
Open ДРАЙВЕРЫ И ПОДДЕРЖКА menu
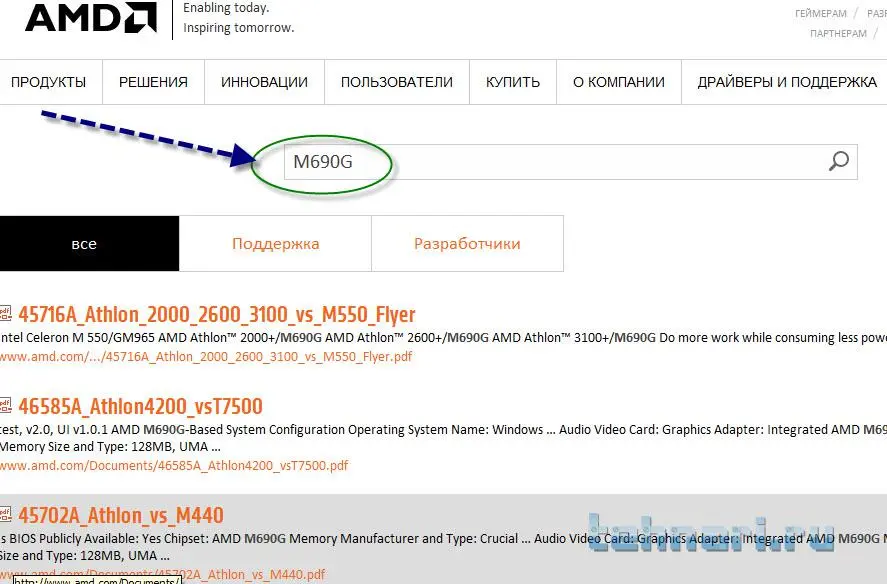(787, 82)
